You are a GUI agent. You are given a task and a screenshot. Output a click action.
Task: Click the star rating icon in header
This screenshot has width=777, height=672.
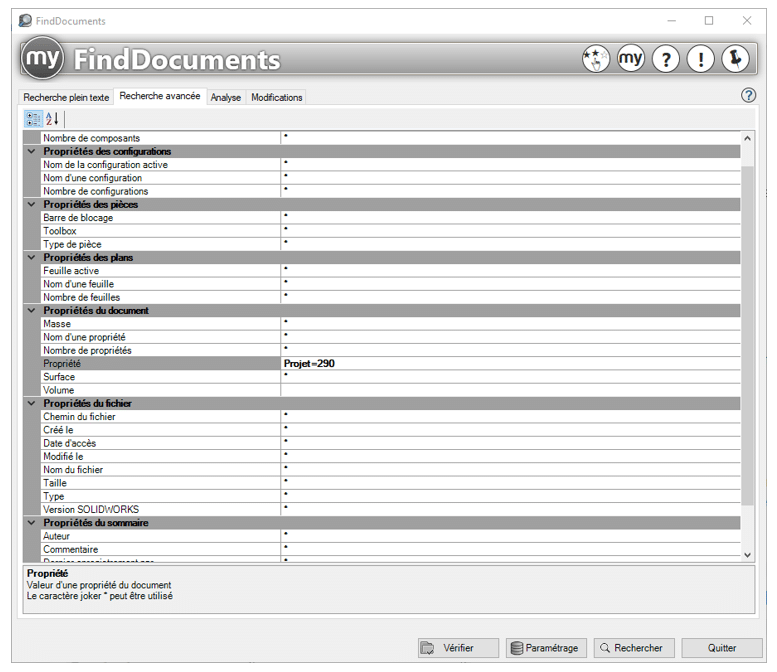[x=595, y=59]
